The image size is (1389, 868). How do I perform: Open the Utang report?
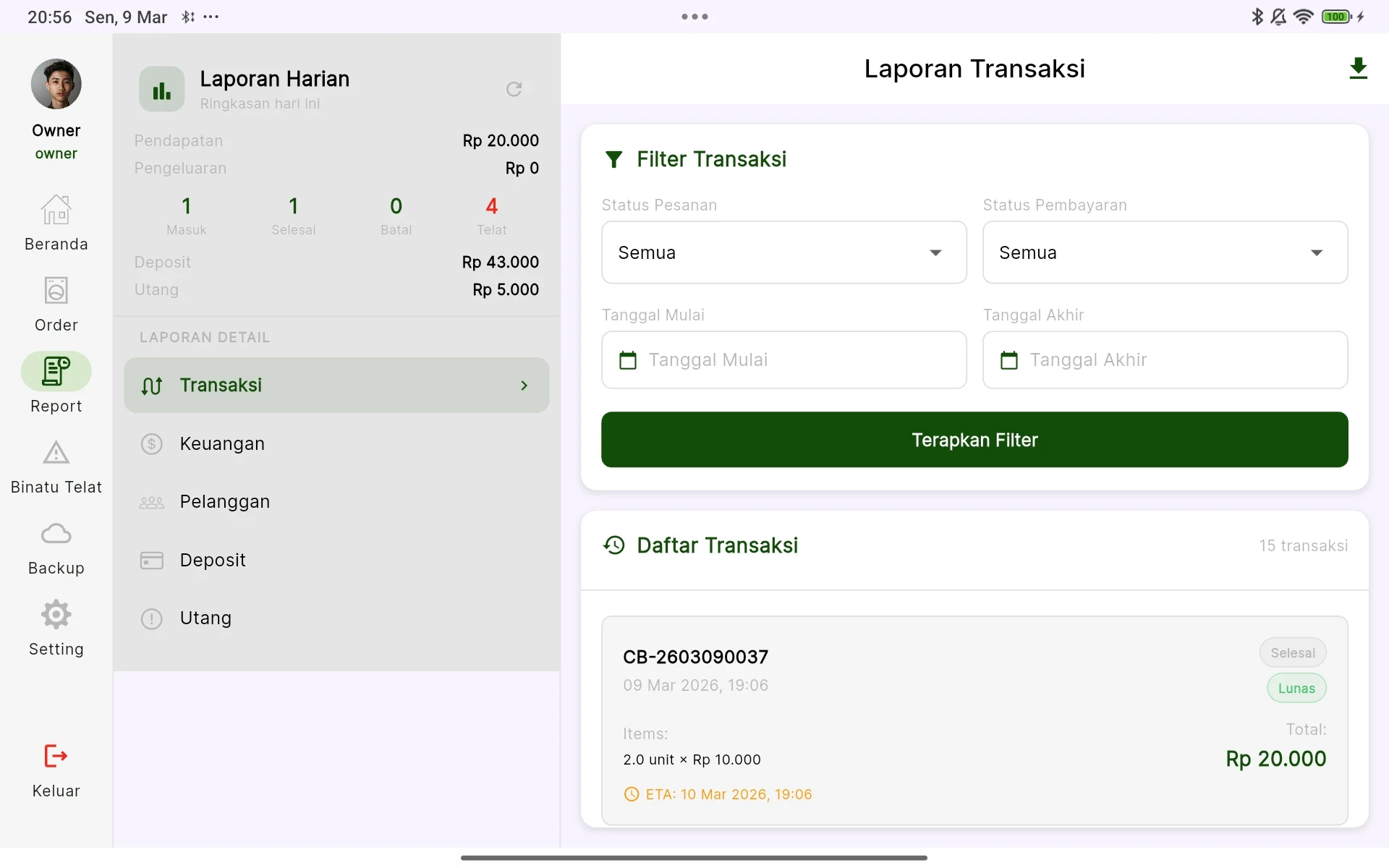(x=336, y=618)
